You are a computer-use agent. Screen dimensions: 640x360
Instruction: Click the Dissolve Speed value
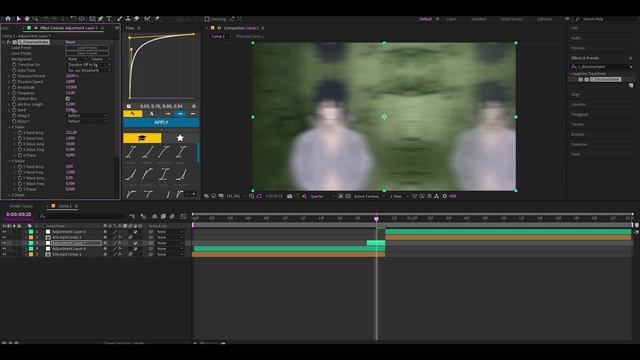point(70,82)
